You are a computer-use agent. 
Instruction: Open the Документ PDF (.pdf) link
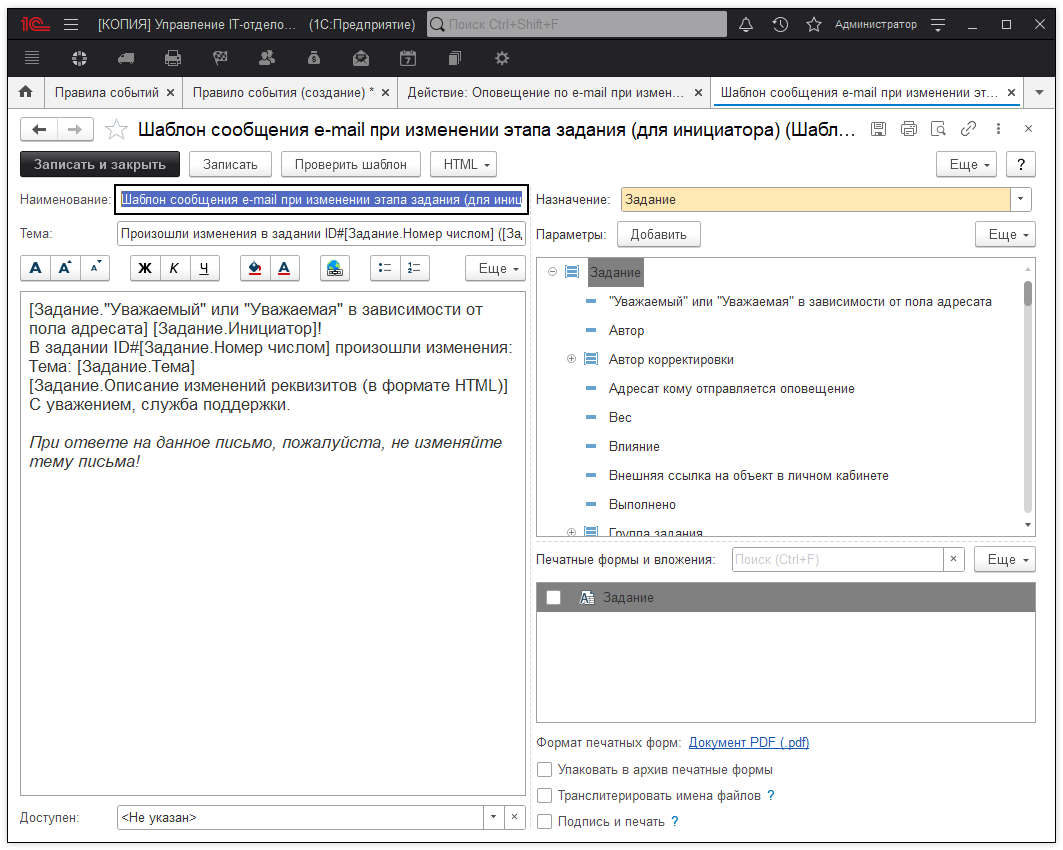(749, 743)
